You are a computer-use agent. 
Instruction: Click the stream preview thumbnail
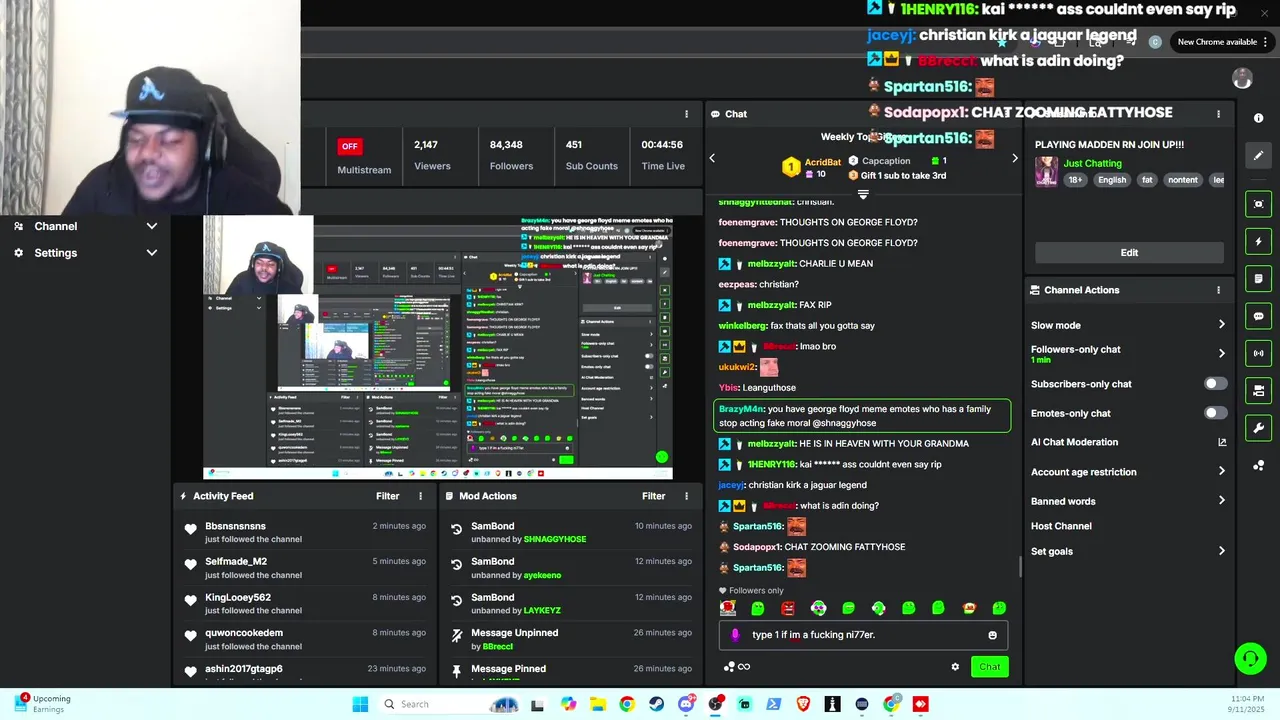pos(438,347)
